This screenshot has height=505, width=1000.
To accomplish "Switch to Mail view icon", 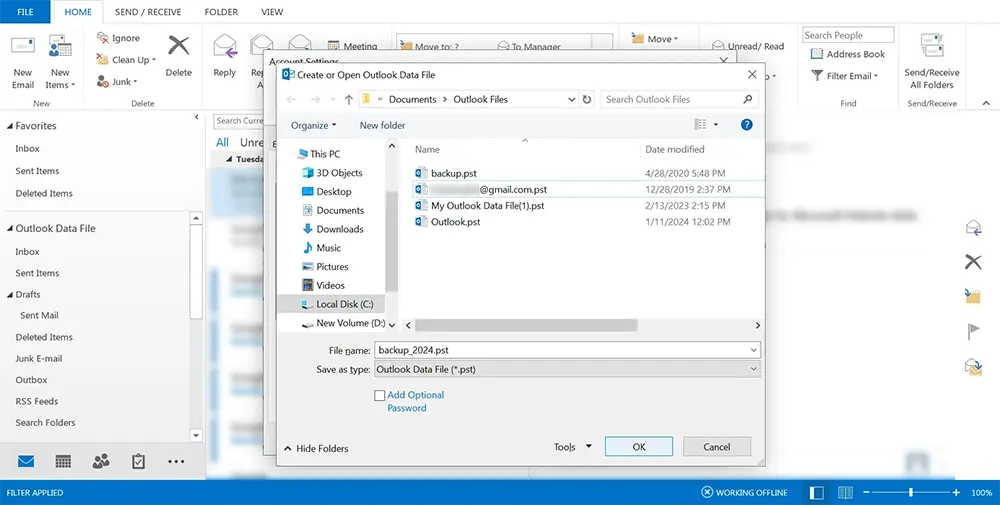I will coord(26,461).
